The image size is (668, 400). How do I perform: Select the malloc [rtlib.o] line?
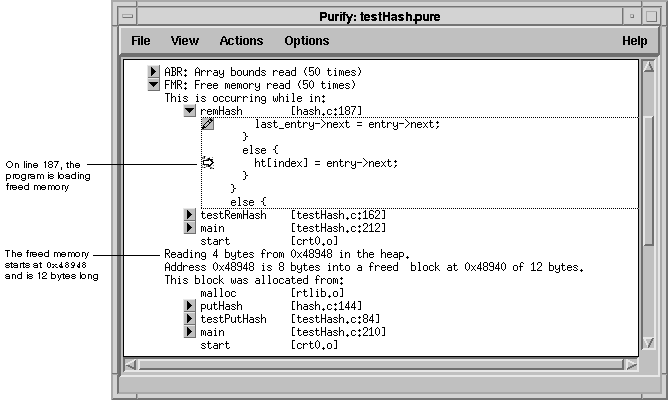pyautogui.click(x=272, y=293)
